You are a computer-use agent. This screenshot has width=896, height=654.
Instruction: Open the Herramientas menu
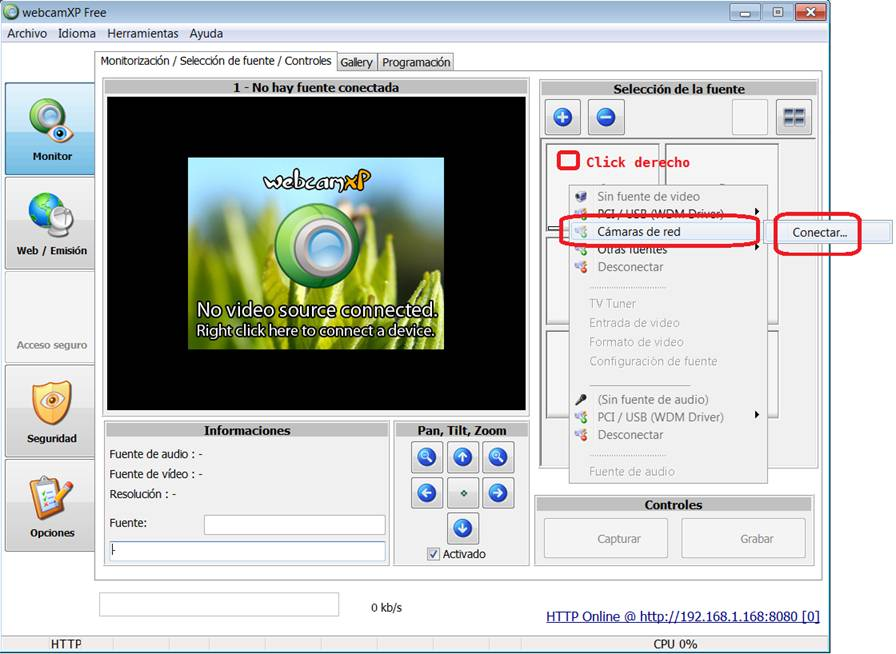[x=143, y=33]
